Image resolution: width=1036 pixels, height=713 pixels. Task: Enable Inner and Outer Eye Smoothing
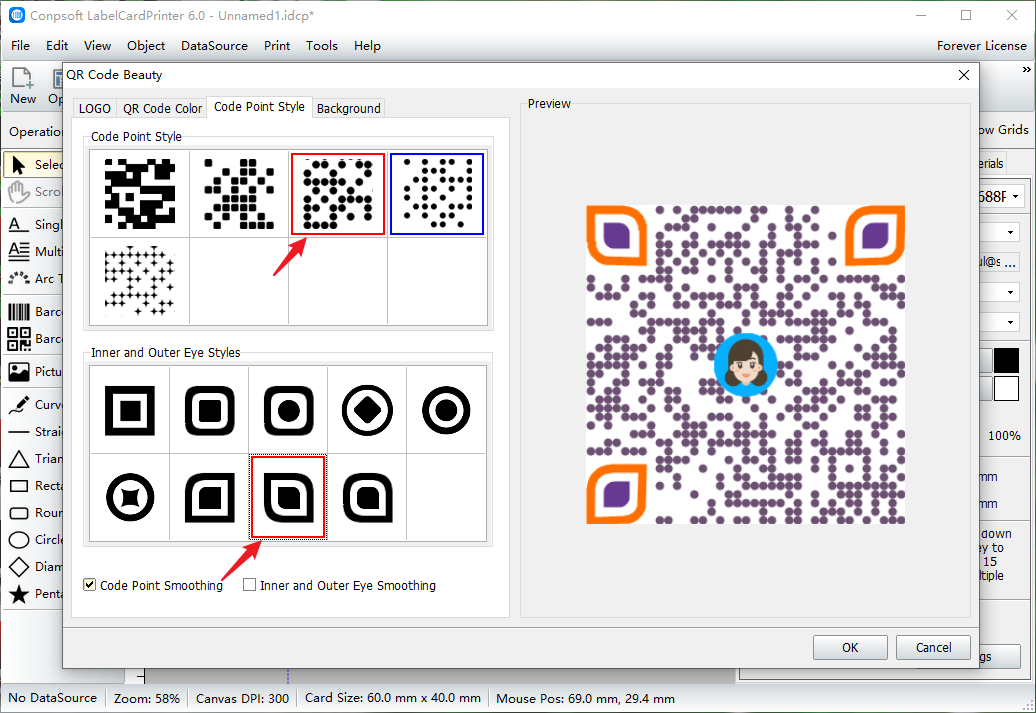(x=249, y=585)
